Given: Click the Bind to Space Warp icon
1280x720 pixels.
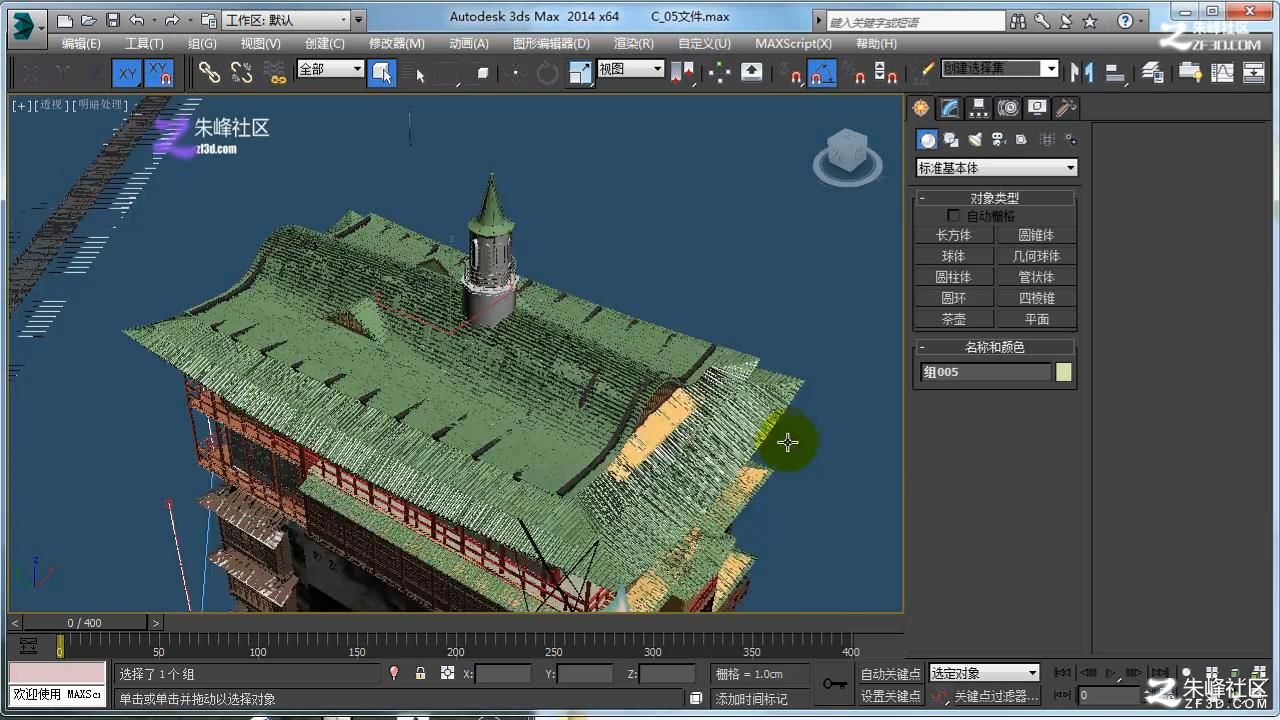Looking at the screenshot, I should coord(275,72).
